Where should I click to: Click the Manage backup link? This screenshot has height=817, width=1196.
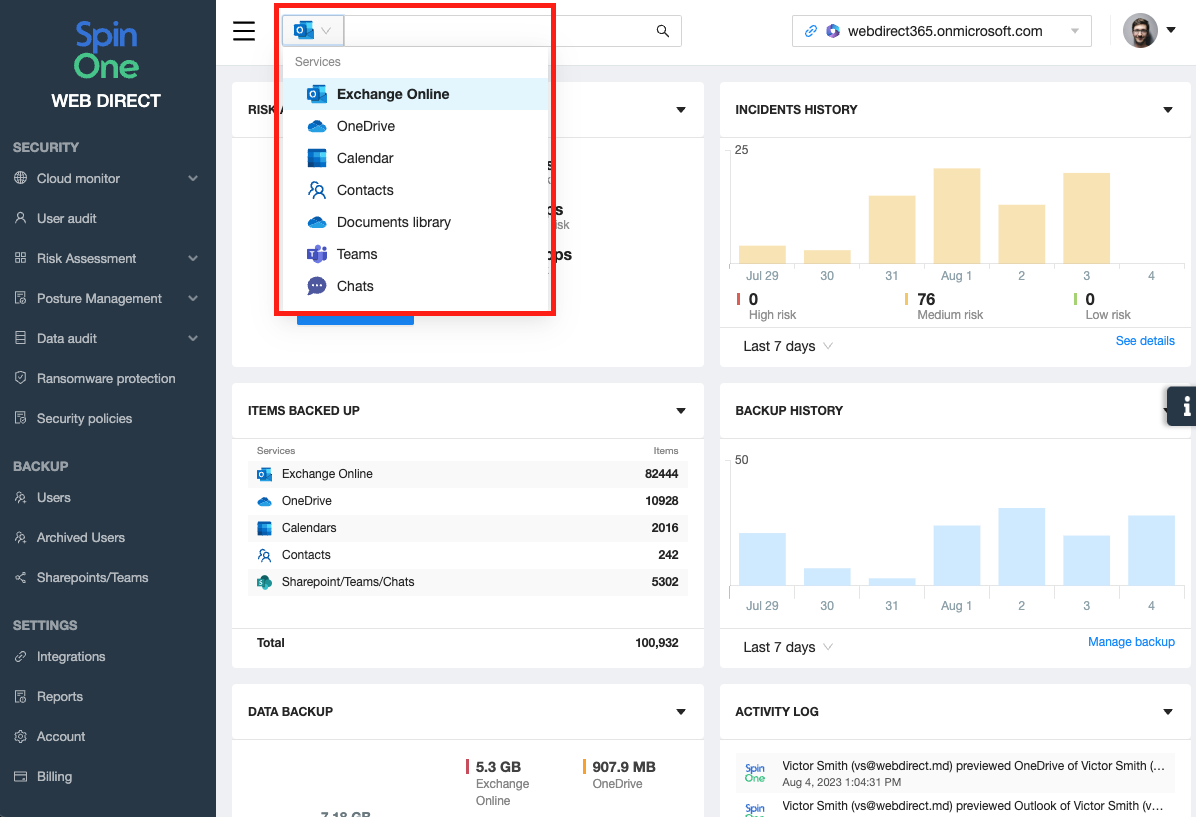(1130, 642)
